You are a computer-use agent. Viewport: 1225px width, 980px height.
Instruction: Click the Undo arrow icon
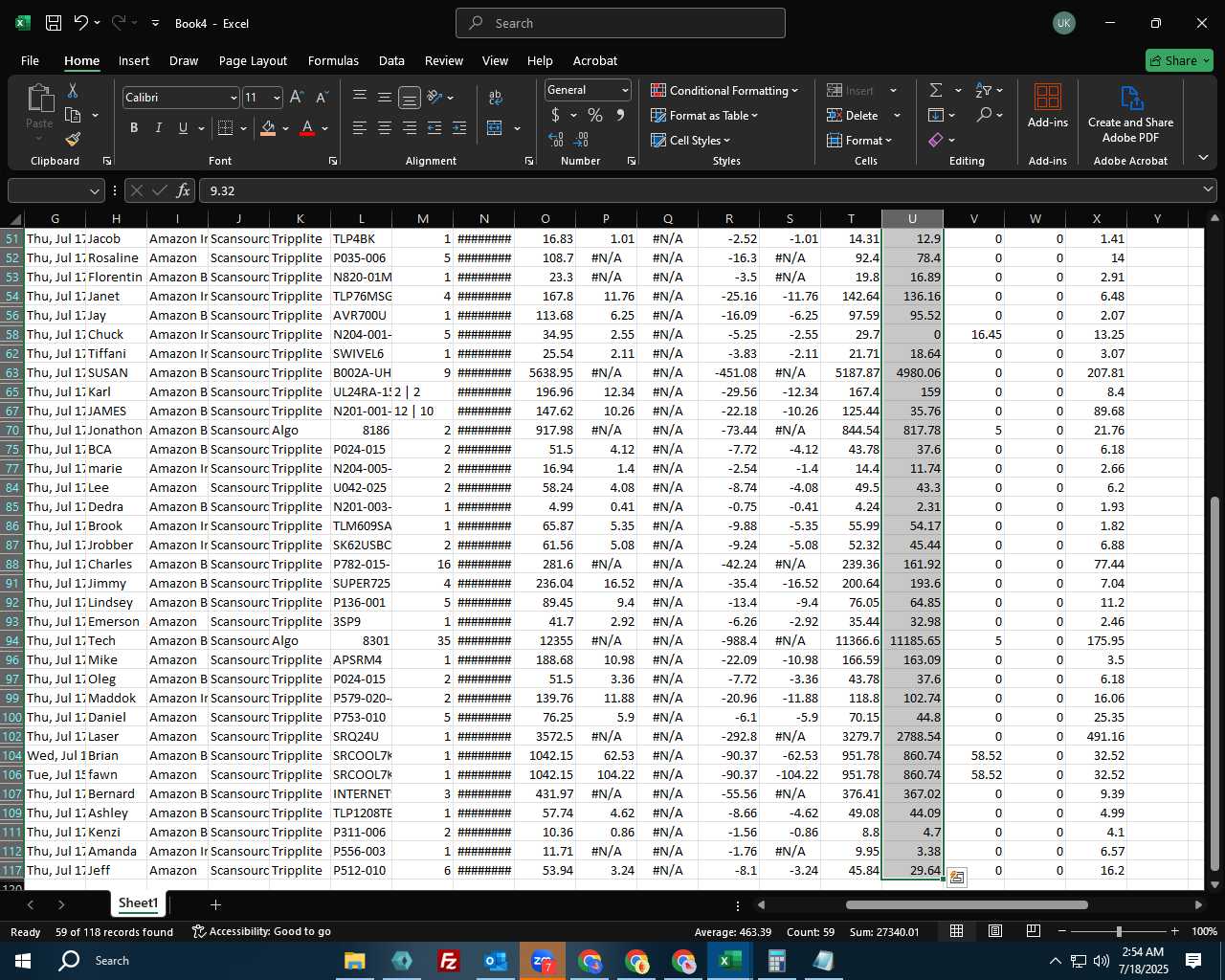(x=81, y=23)
